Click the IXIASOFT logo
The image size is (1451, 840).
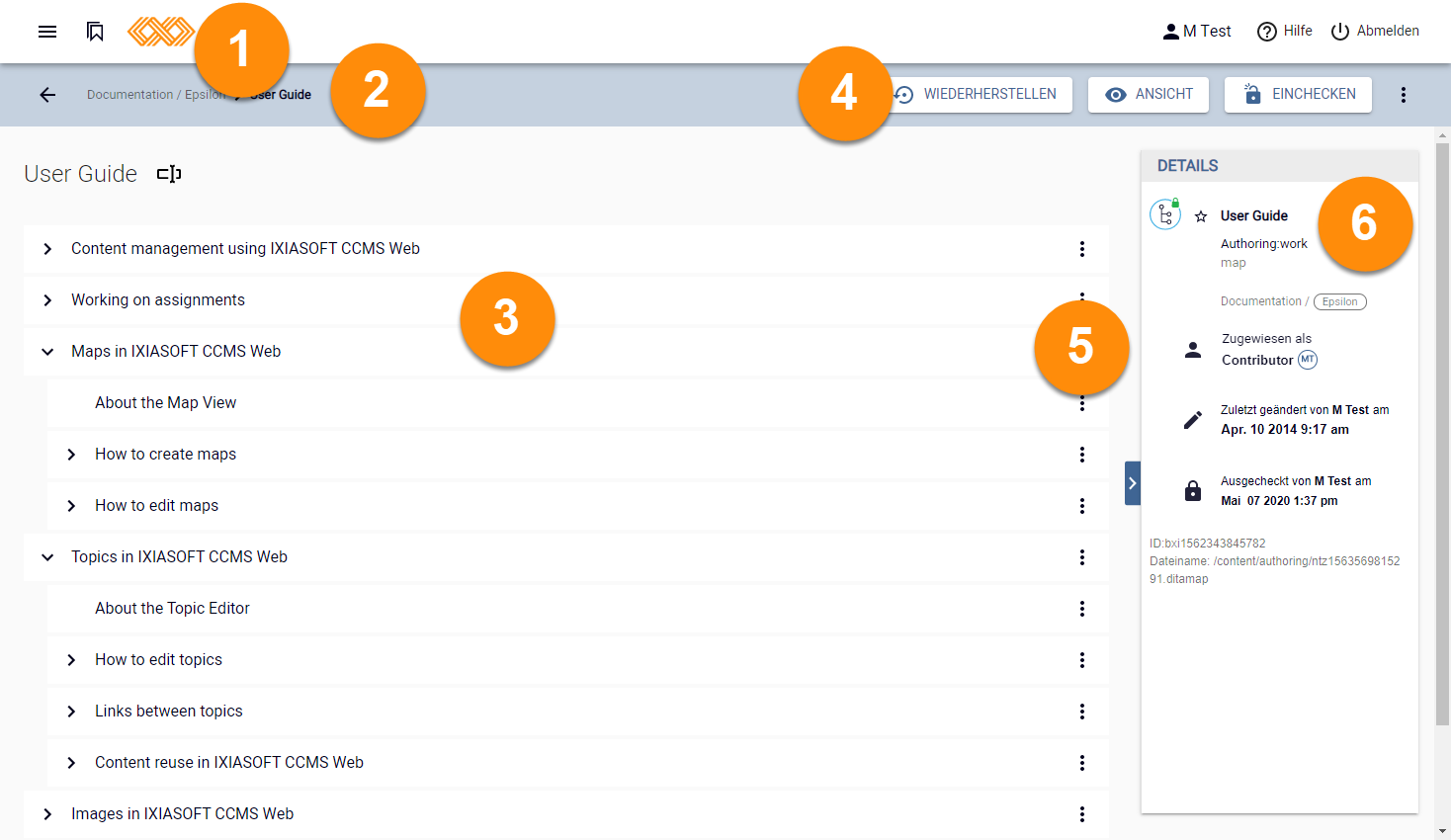click(x=160, y=32)
